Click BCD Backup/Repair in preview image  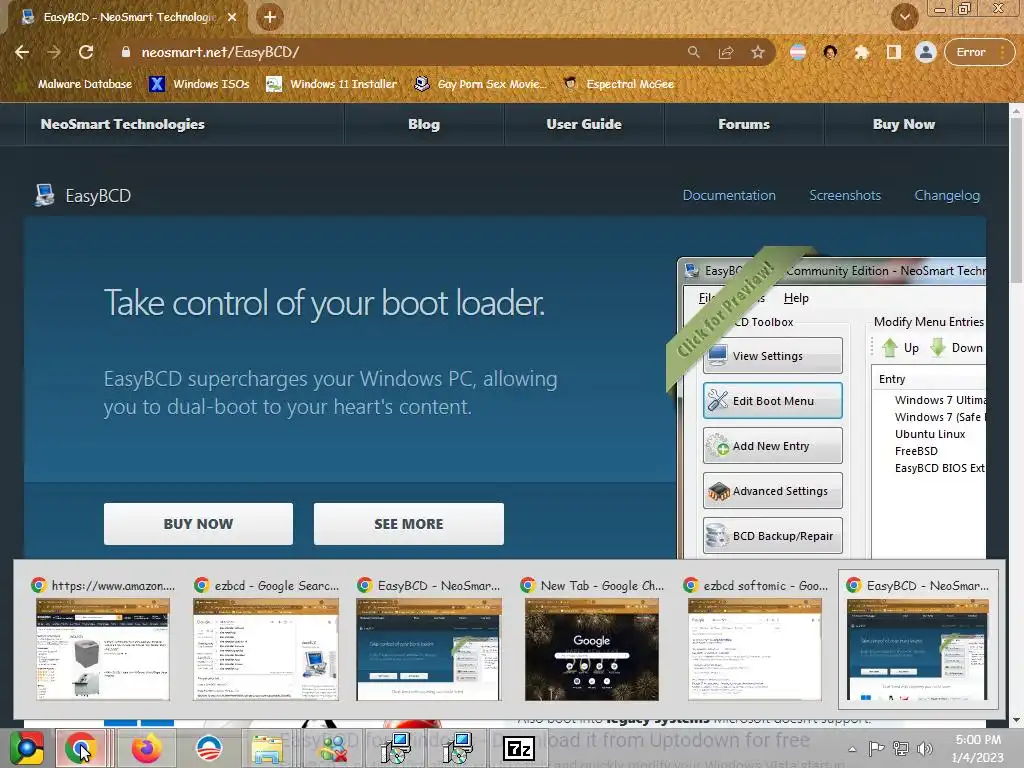point(773,536)
